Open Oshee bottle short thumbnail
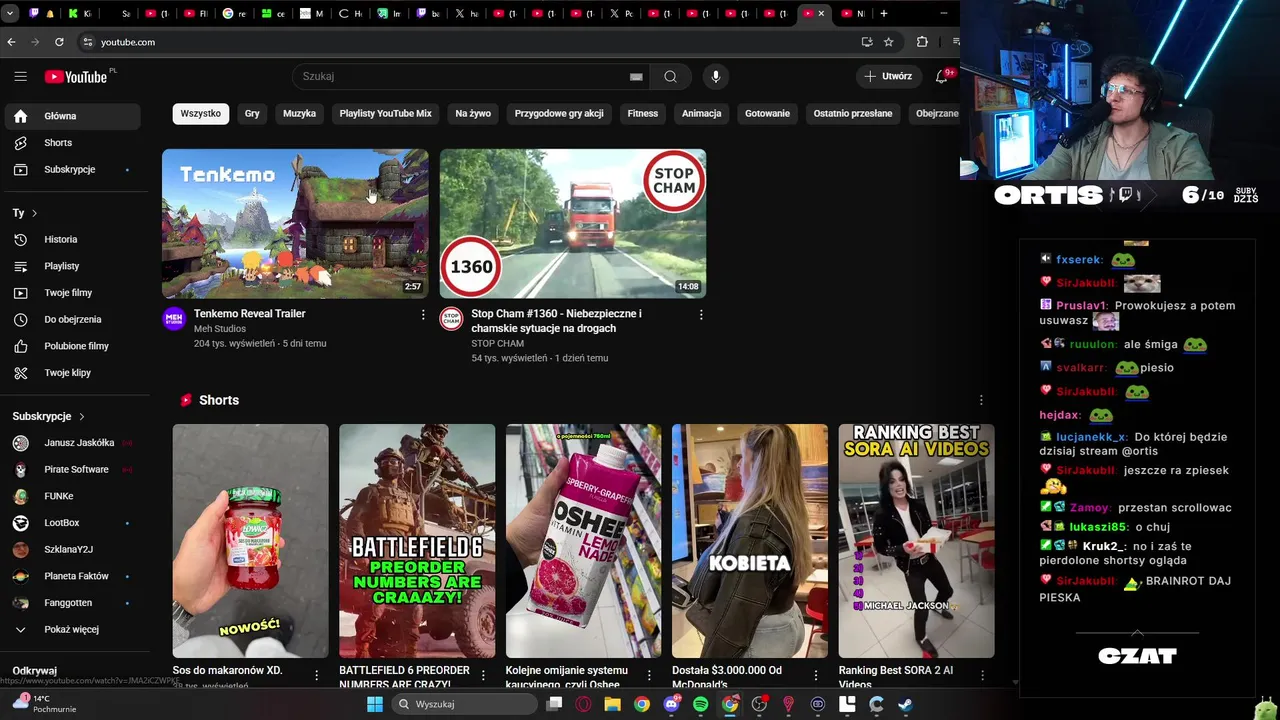 click(583, 540)
